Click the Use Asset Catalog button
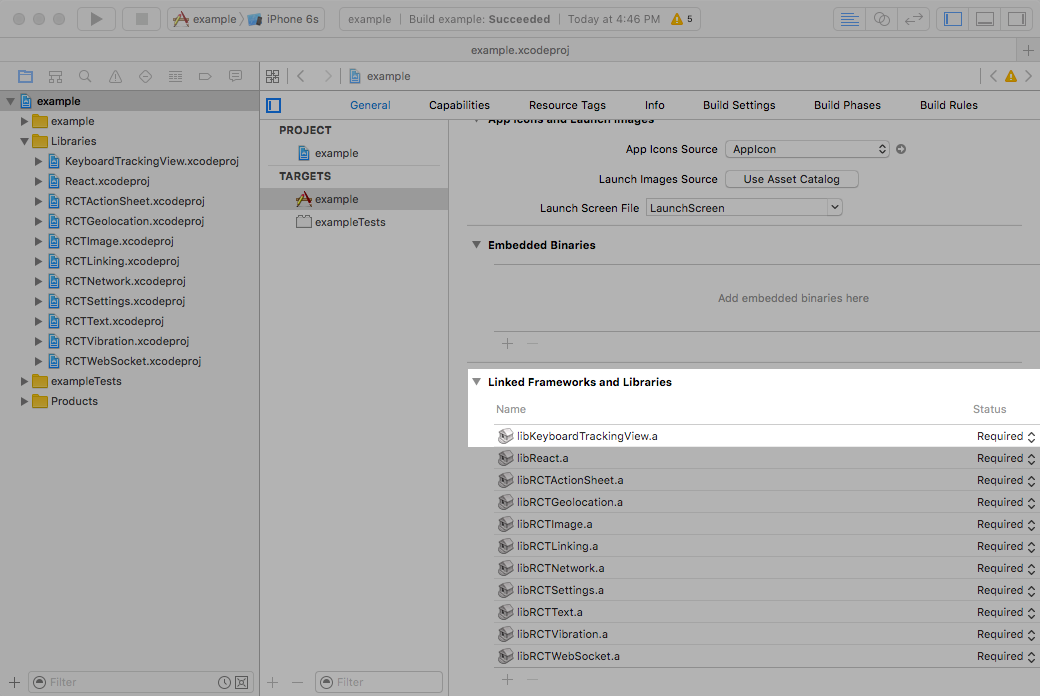This screenshot has height=696, width=1040. 792,179
